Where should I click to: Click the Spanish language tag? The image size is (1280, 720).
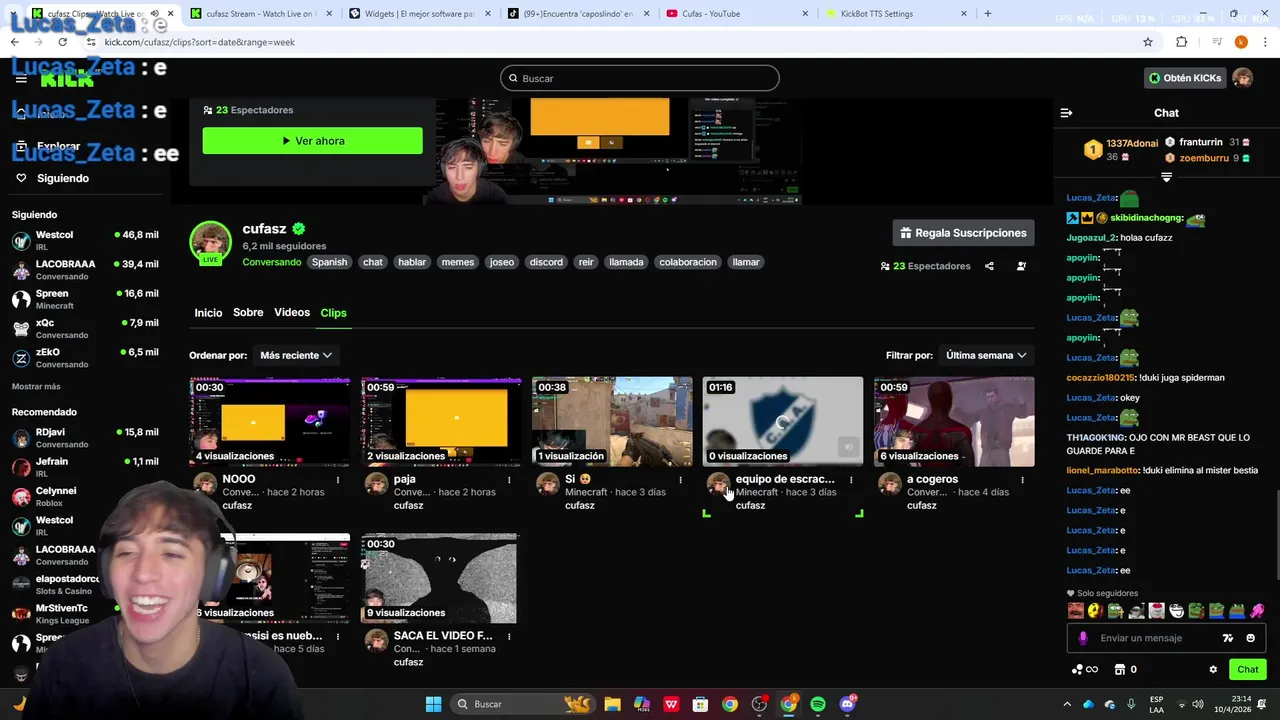329,262
